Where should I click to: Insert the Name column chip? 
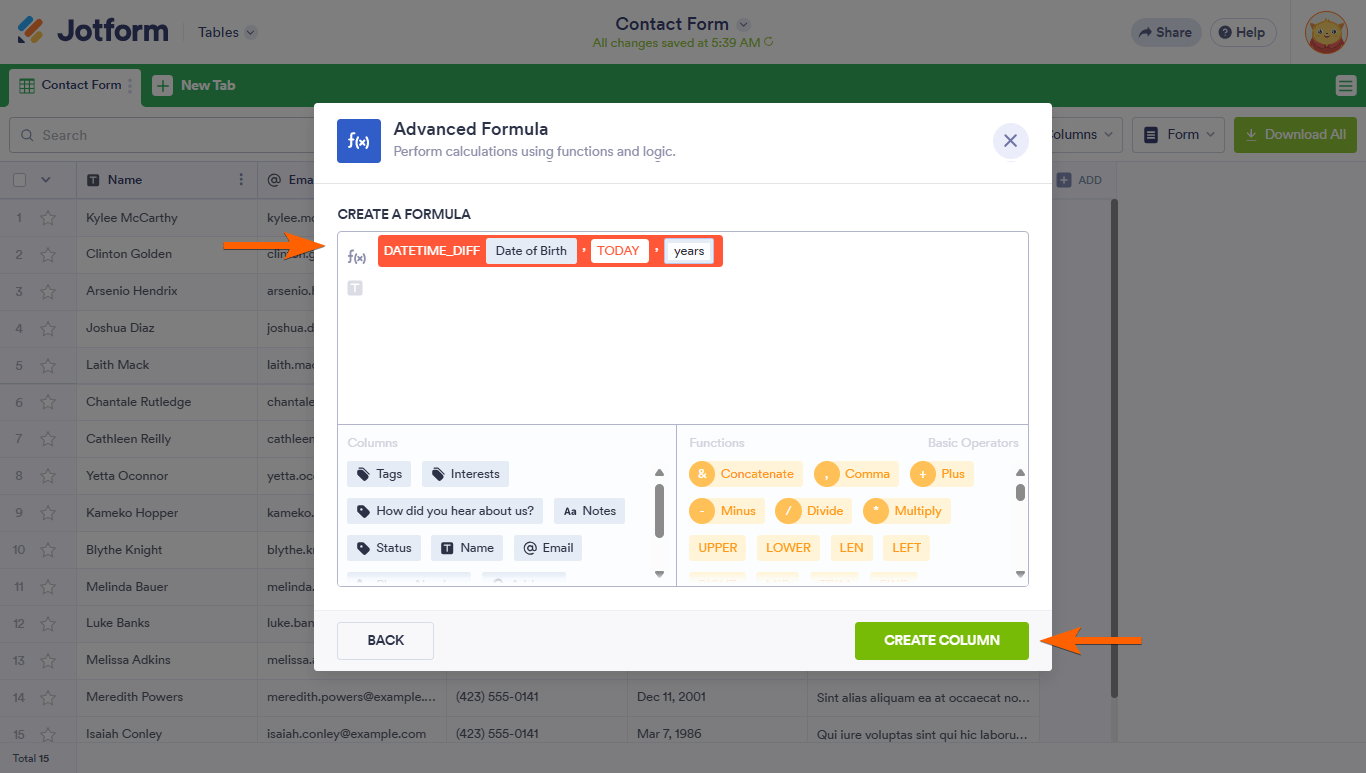tap(467, 548)
